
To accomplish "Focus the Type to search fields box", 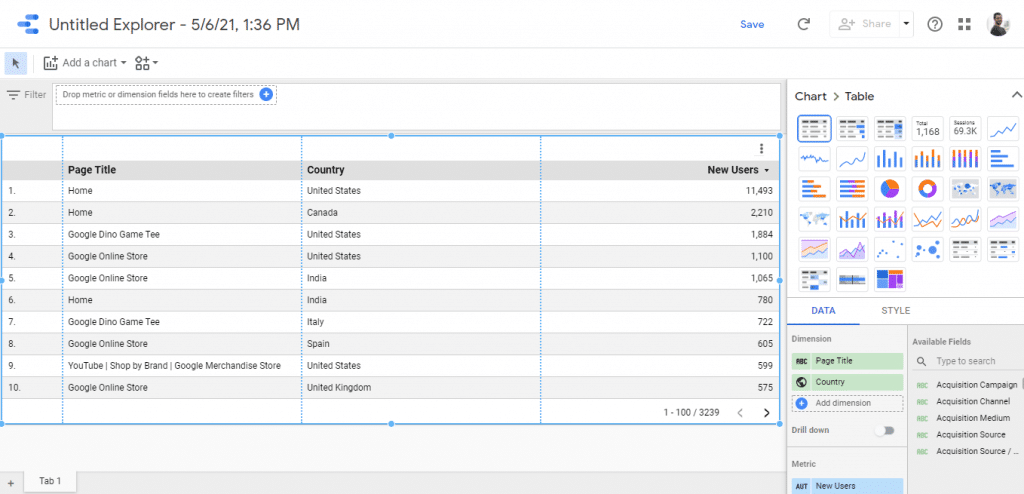I will point(968,361).
